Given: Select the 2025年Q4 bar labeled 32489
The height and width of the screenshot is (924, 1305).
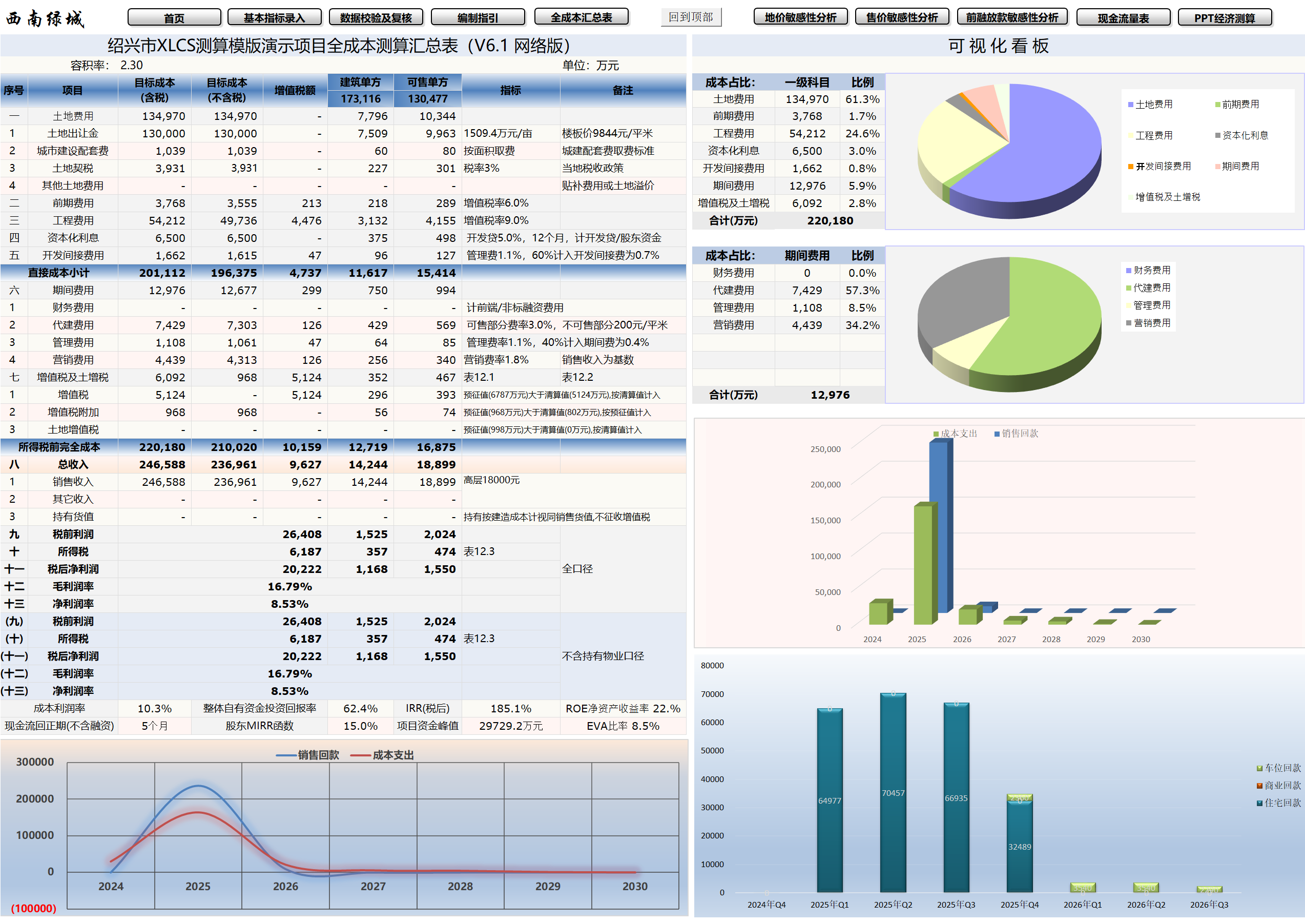Looking at the screenshot, I should (1020, 847).
